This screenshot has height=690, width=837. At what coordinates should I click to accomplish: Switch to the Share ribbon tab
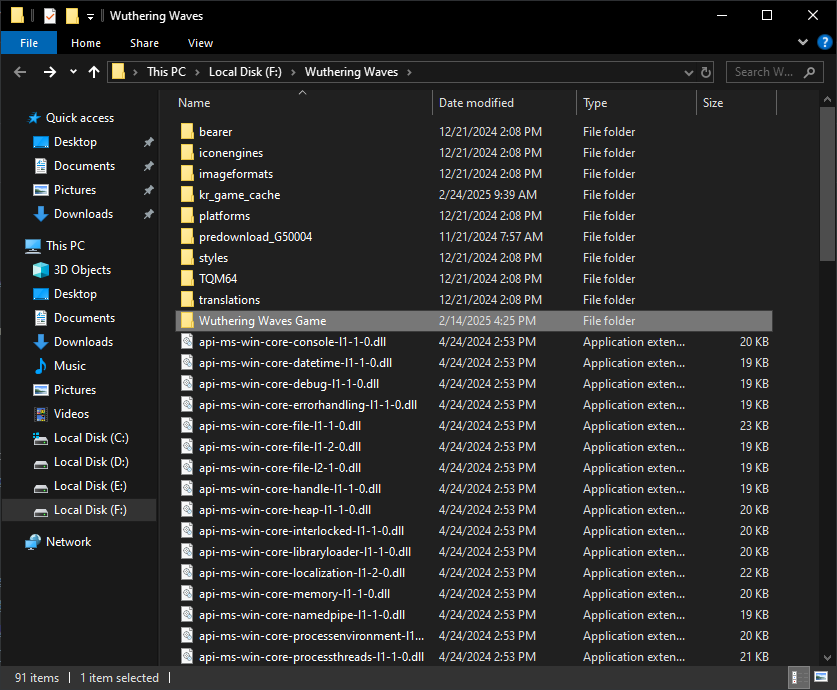(x=144, y=43)
